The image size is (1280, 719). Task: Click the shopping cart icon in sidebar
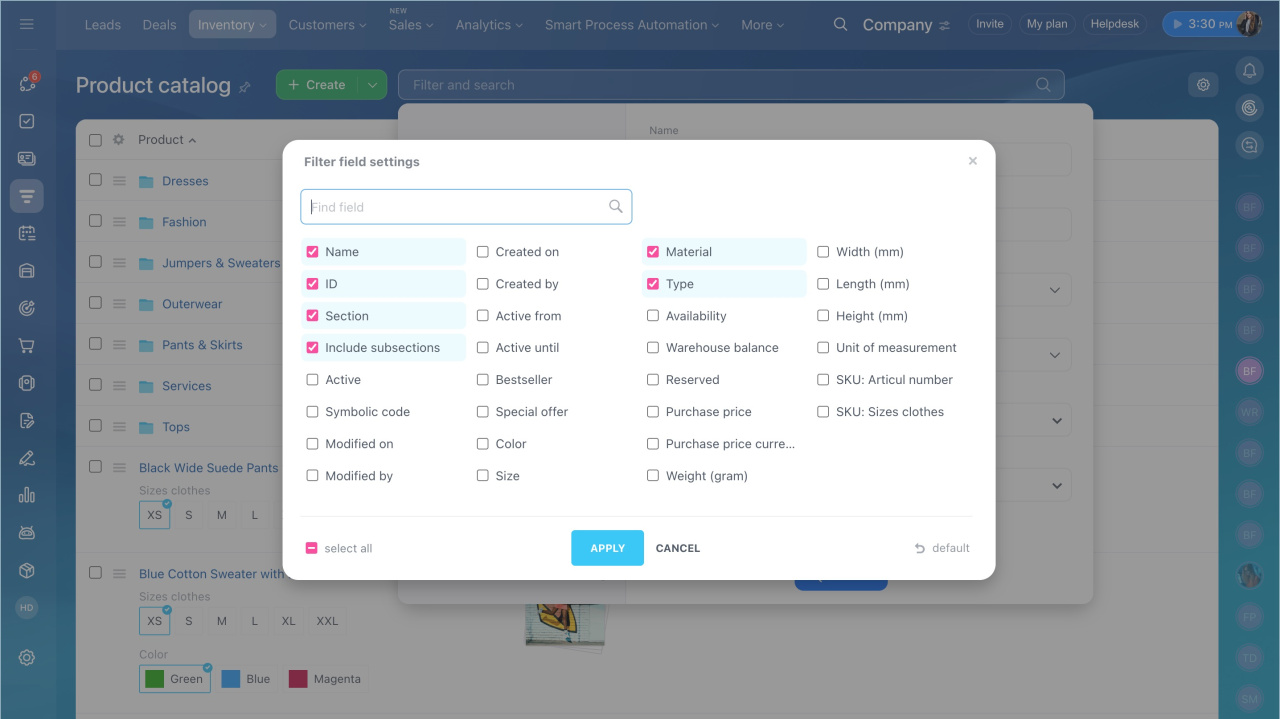point(27,346)
